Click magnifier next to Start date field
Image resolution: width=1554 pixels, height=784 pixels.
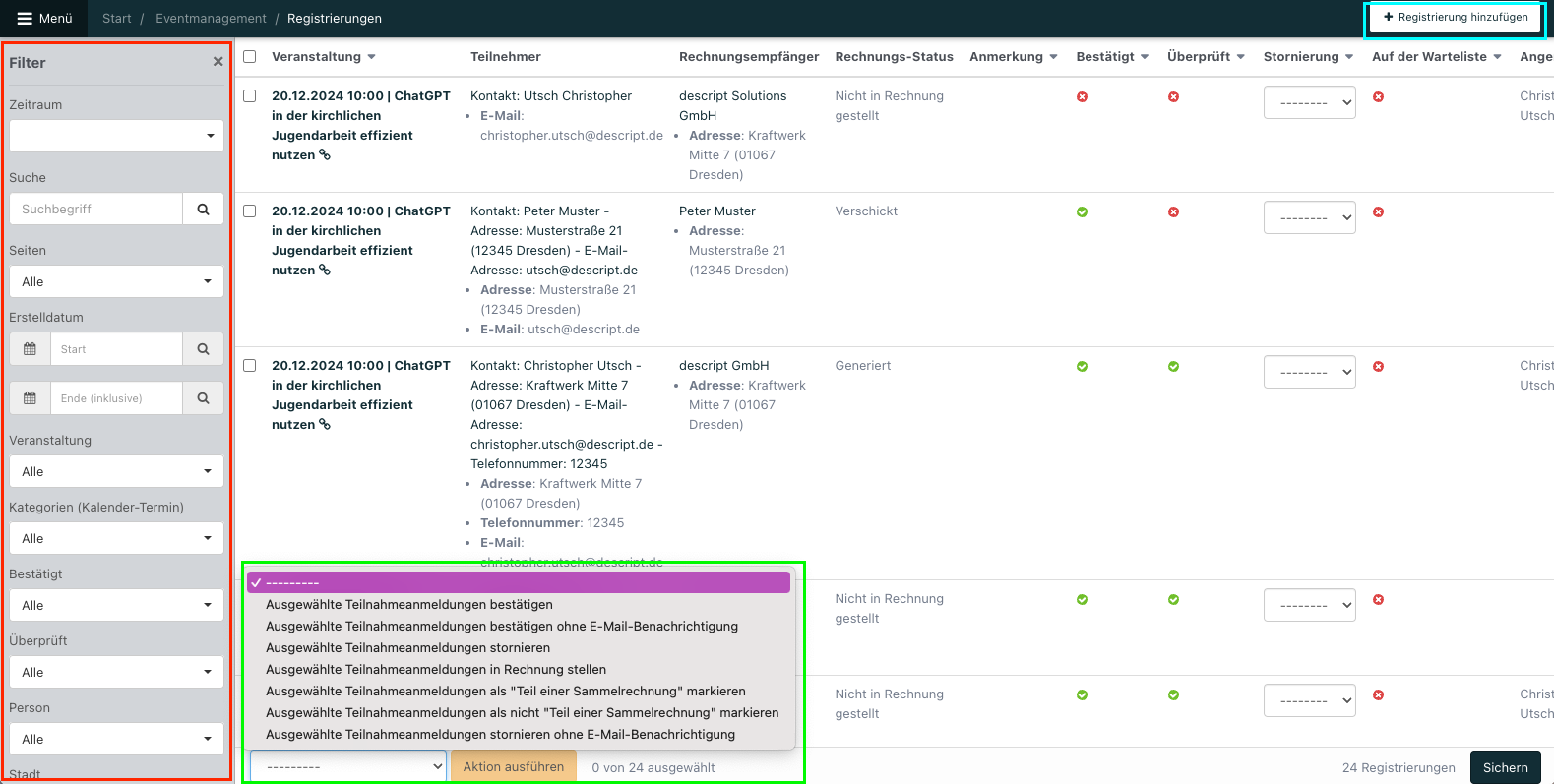(x=203, y=349)
